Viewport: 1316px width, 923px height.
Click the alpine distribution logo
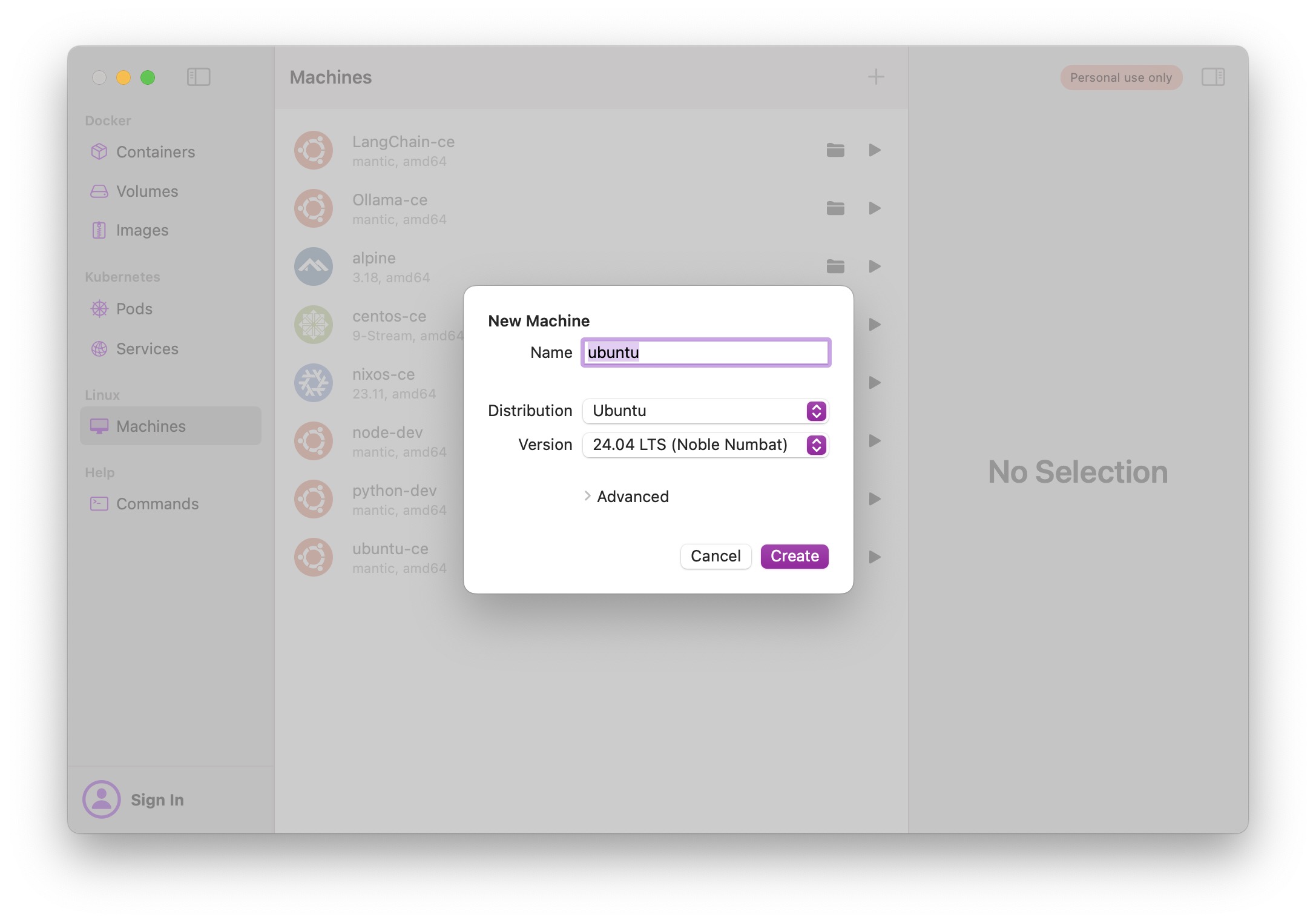click(x=314, y=266)
